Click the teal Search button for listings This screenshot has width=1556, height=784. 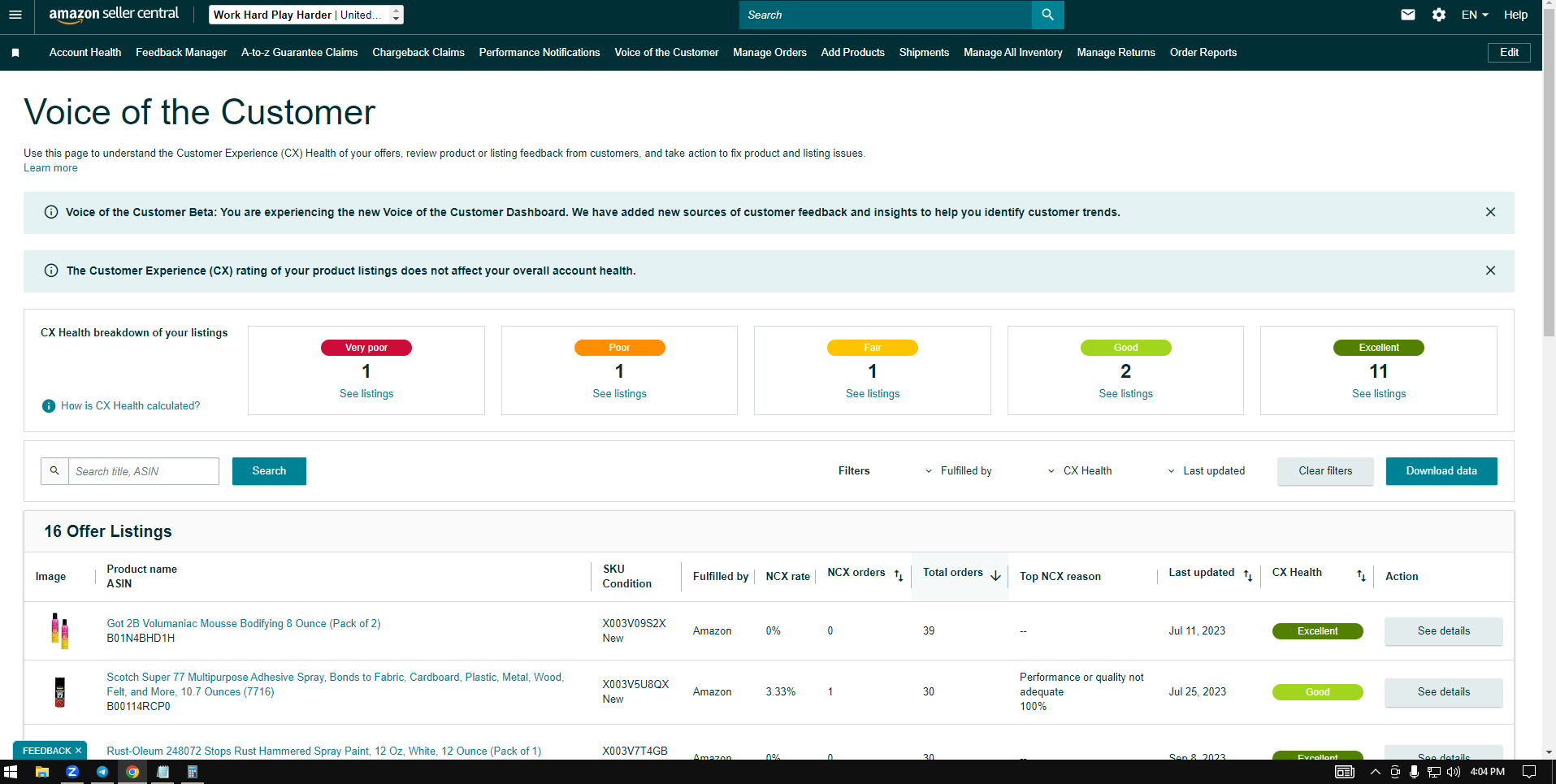[269, 471]
